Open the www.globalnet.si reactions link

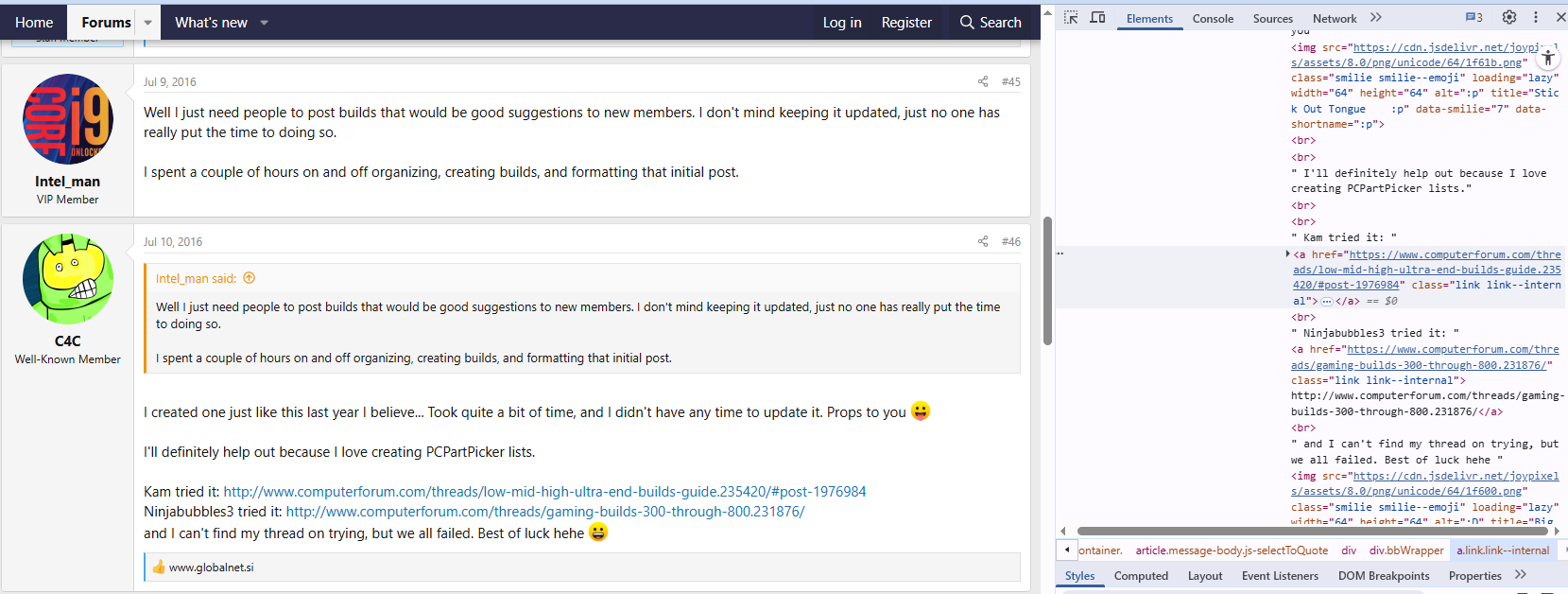[x=211, y=568]
